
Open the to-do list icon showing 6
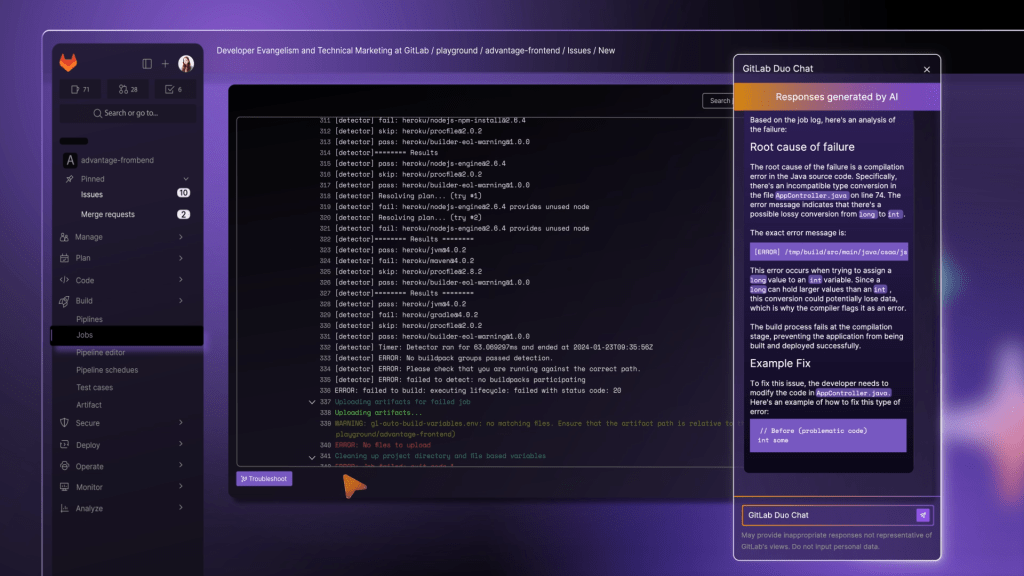(172, 89)
